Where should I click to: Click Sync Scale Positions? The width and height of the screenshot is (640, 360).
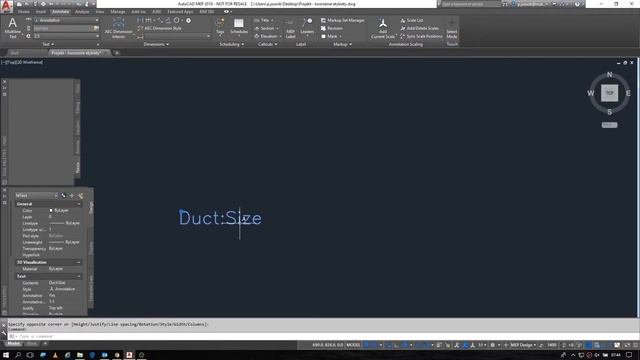click(x=421, y=36)
